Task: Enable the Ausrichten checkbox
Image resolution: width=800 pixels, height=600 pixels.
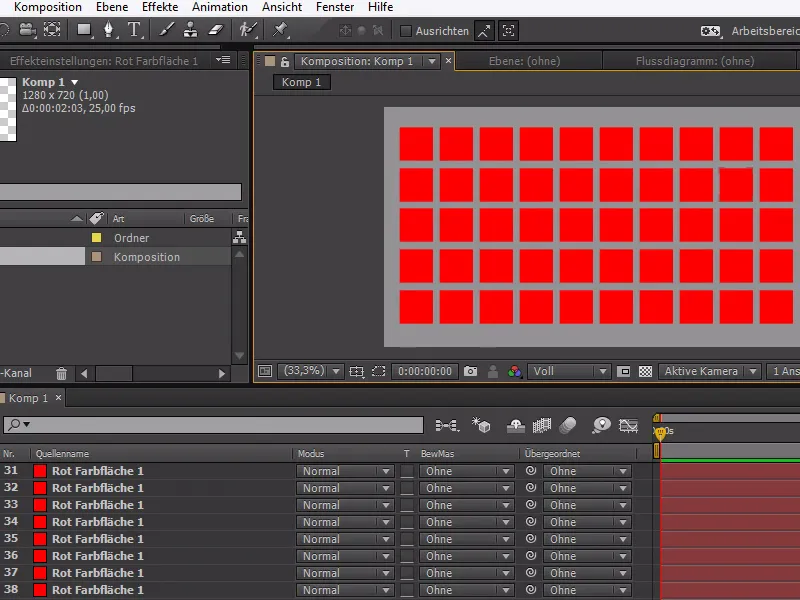Action: (x=406, y=31)
